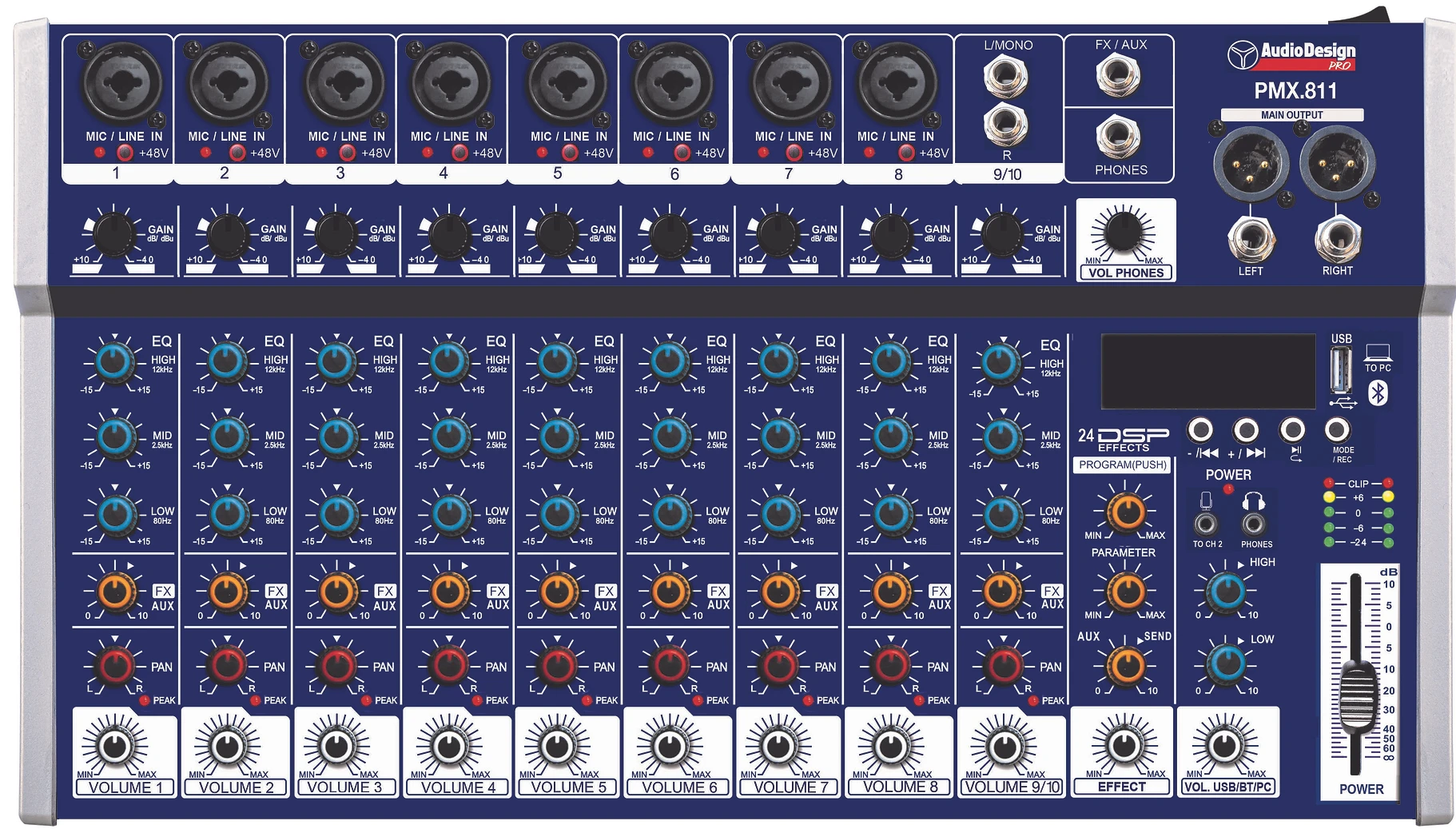Click the AUX SEND knob
The width and height of the screenshot is (1456, 833).
[x=1126, y=666]
